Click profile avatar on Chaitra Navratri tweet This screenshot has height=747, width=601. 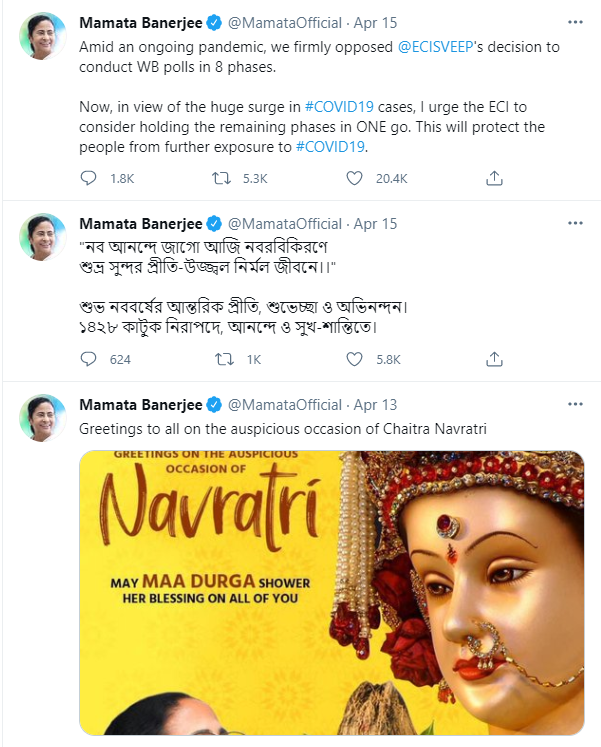click(x=43, y=418)
